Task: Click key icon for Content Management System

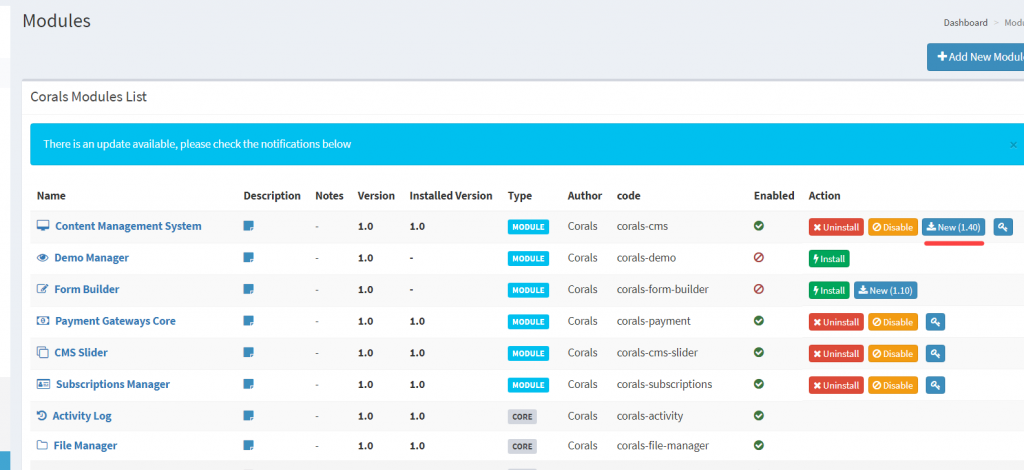Action: [1003, 227]
